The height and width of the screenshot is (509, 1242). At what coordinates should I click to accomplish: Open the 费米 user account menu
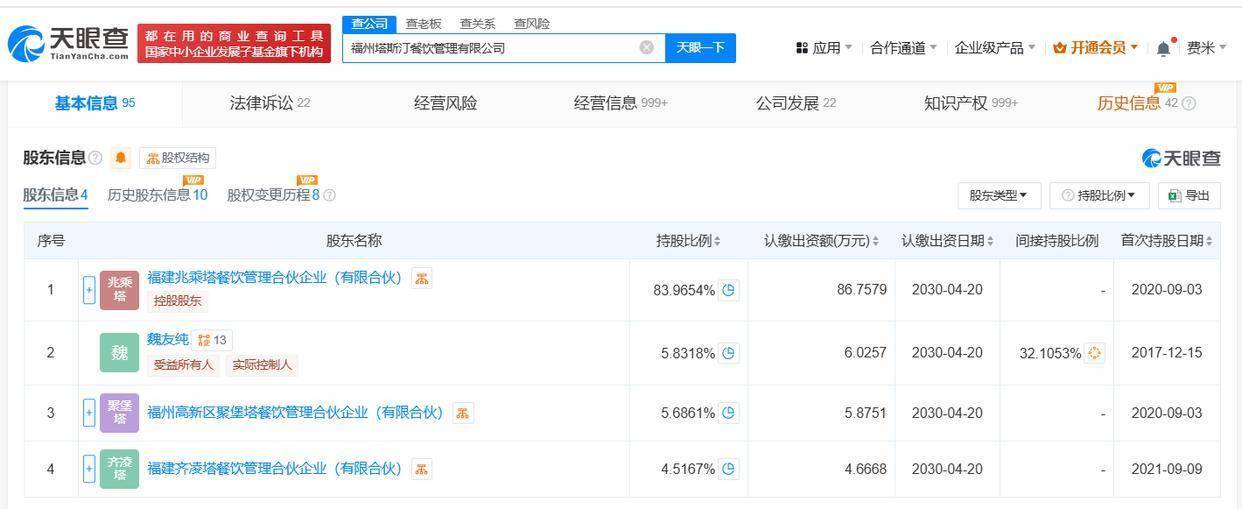pos(1207,48)
